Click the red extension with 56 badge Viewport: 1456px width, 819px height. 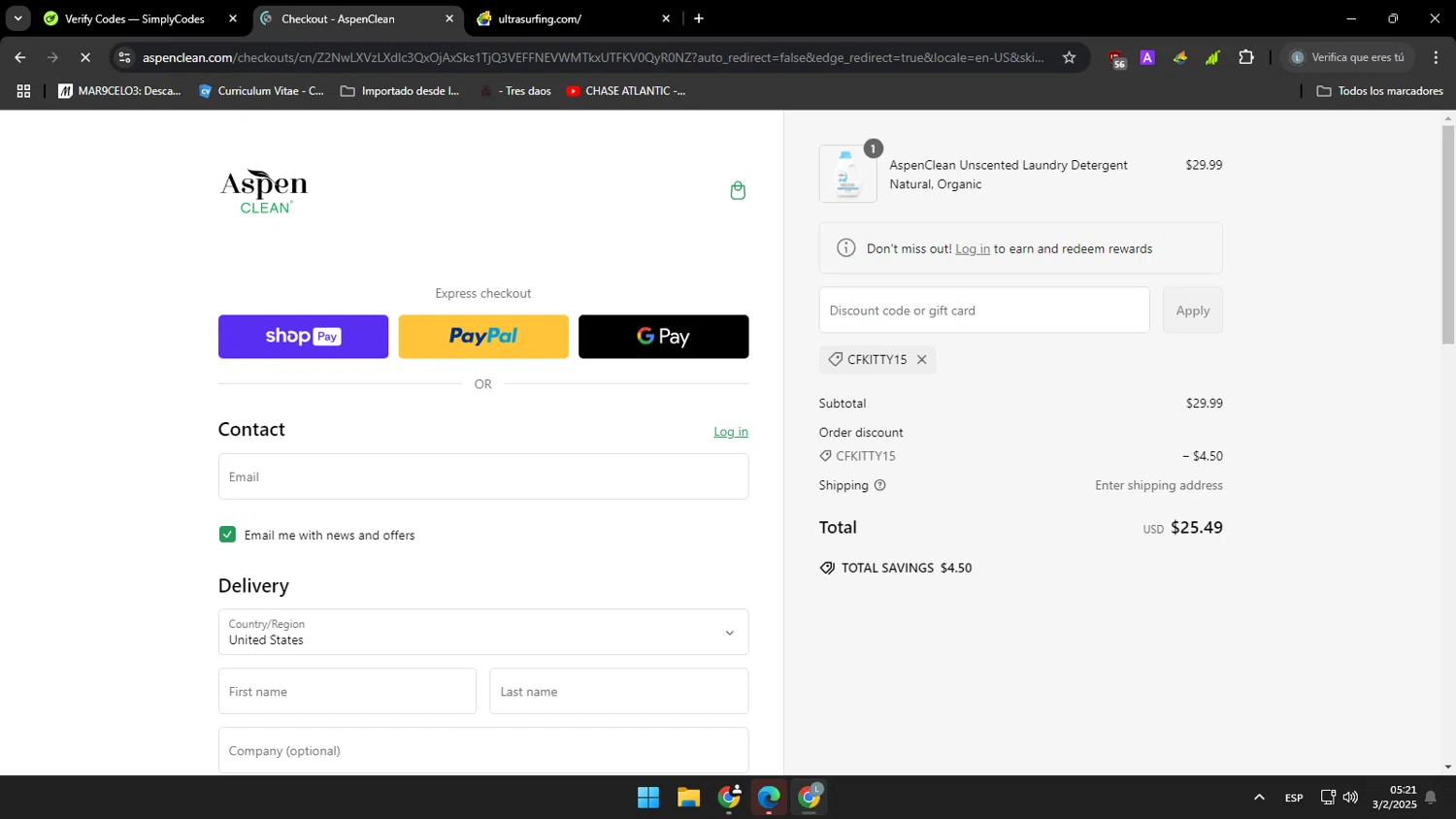click(x=1116, y=58)
